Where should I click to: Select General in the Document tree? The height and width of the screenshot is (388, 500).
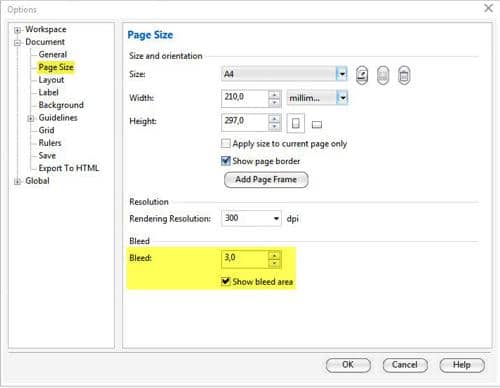coord(53,54)
